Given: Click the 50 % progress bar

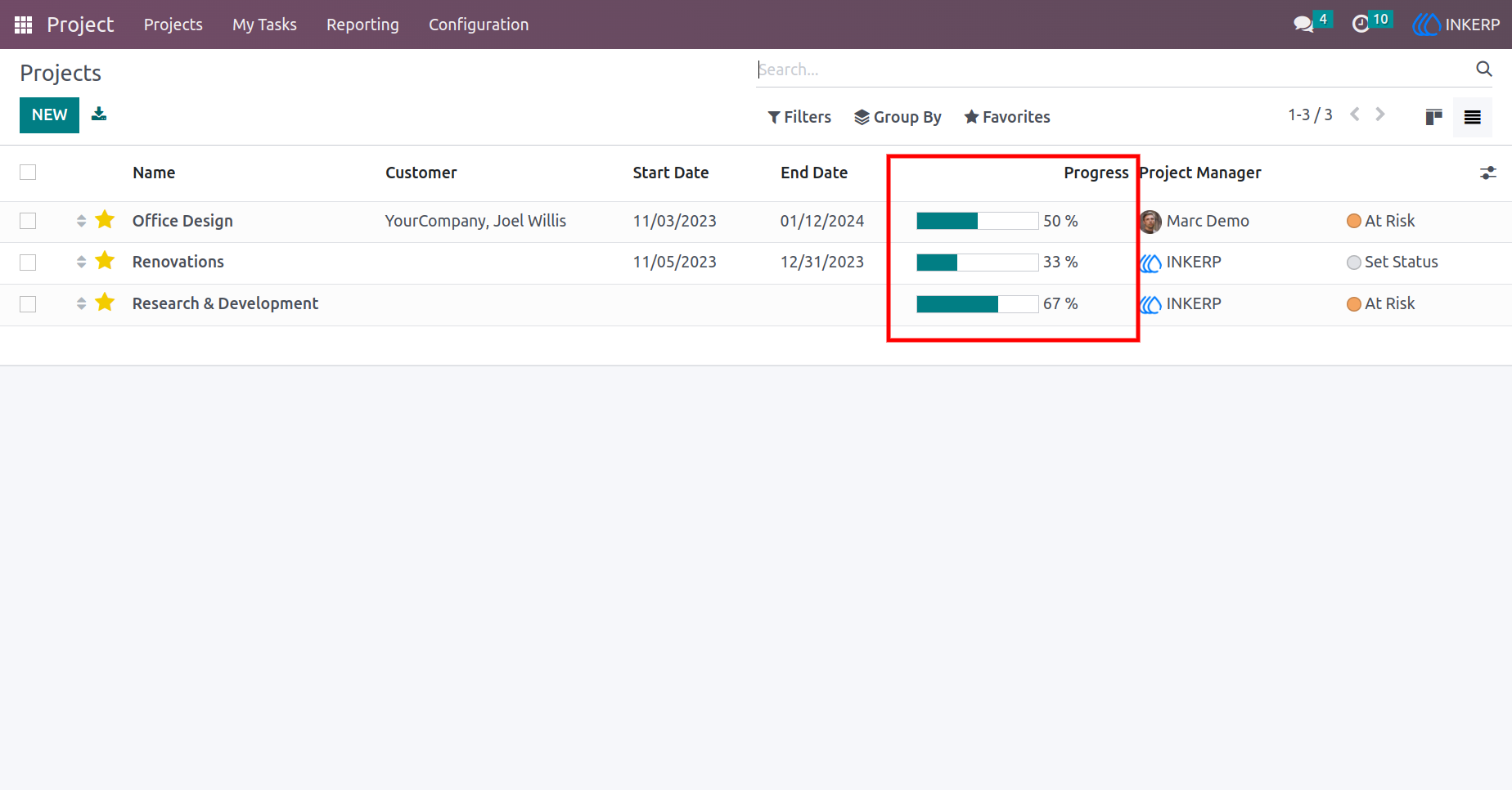Looking at the screenshot, I should coord(978,221).
